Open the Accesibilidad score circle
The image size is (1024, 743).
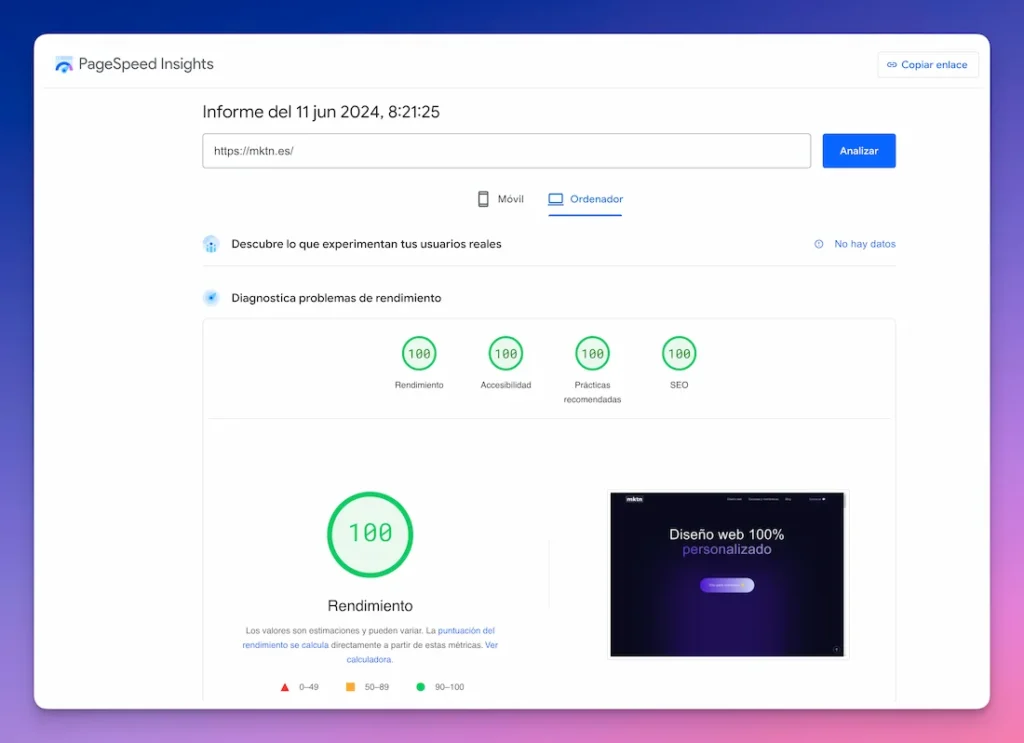(506, 354)
